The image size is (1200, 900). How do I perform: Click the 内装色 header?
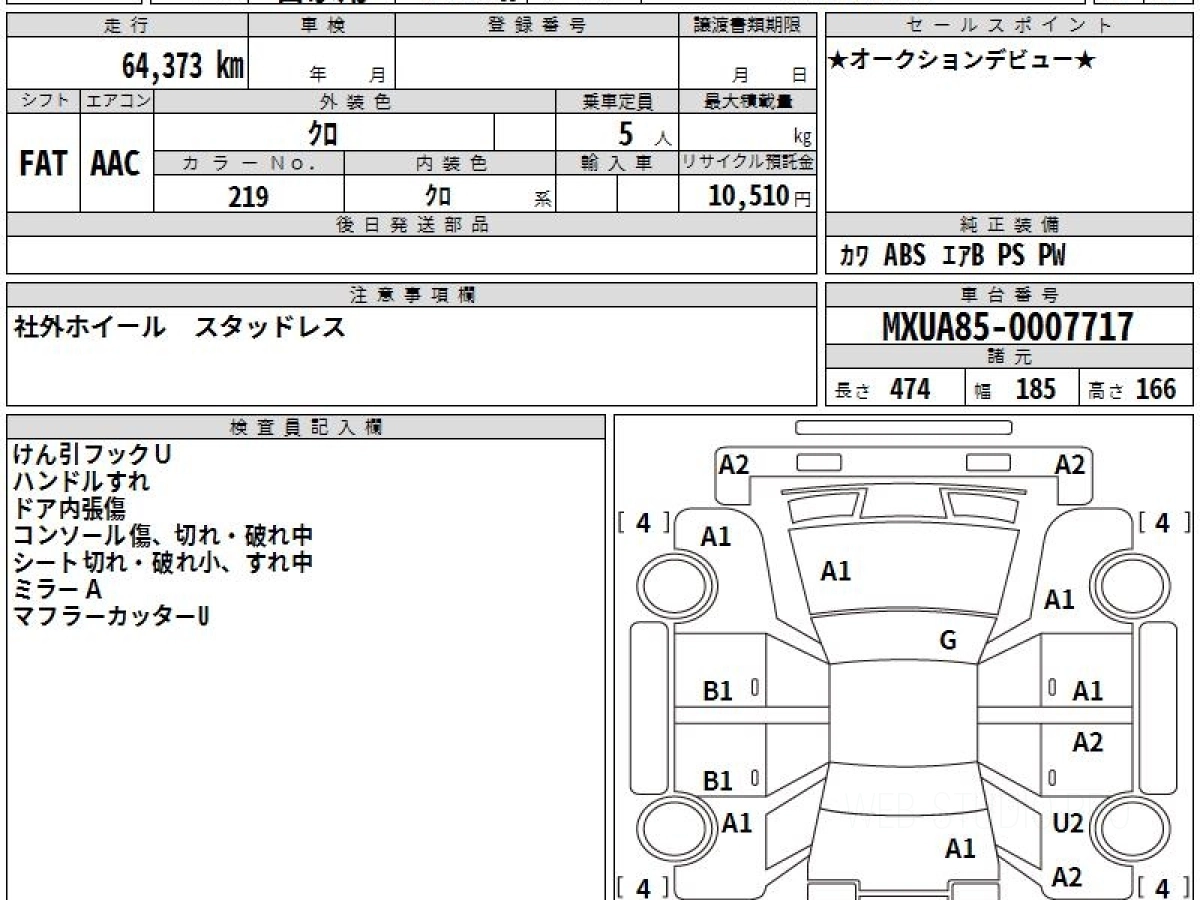click(x=449, y=163)
